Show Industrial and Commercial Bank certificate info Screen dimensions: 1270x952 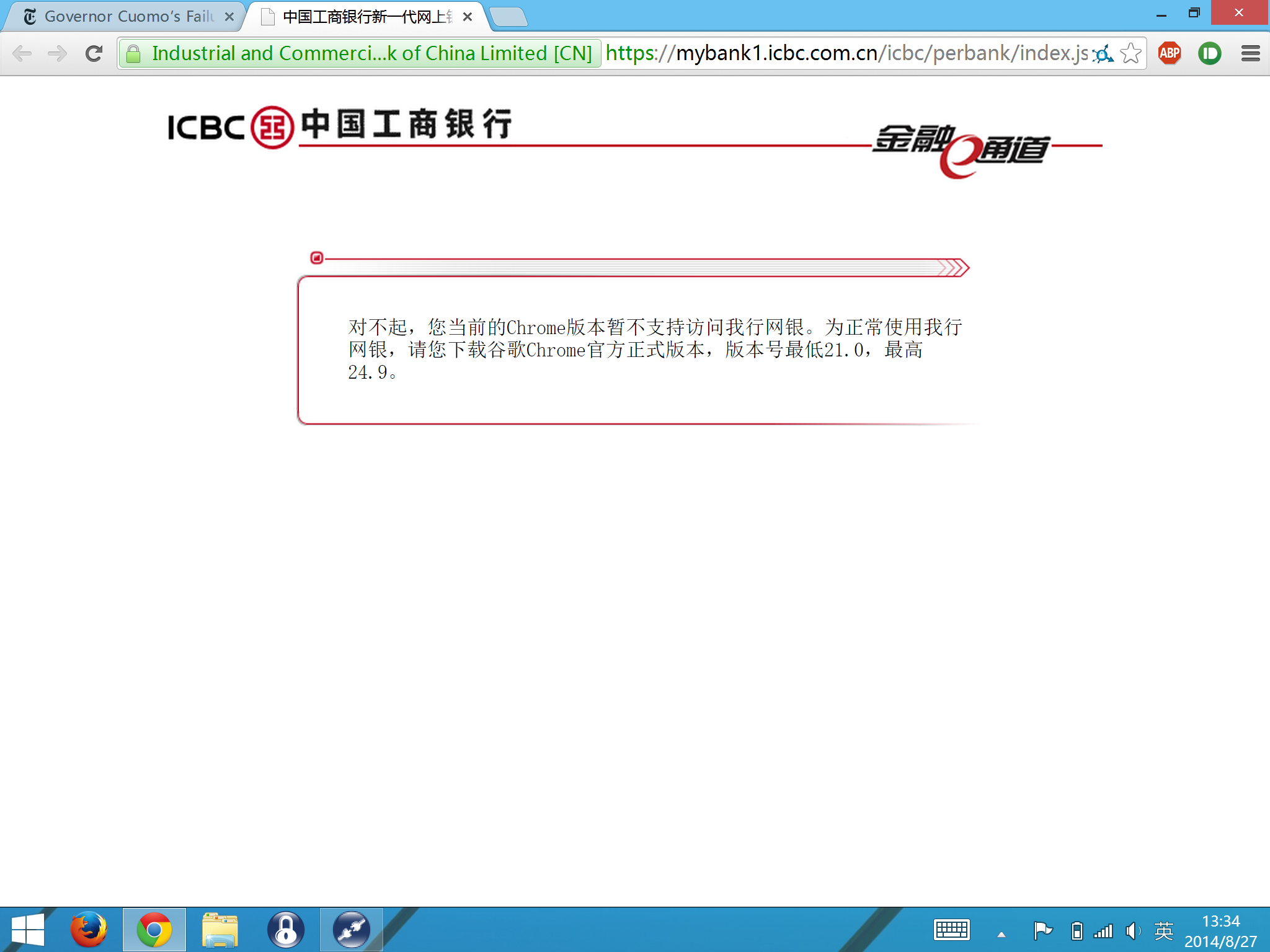tap(360, 54)
